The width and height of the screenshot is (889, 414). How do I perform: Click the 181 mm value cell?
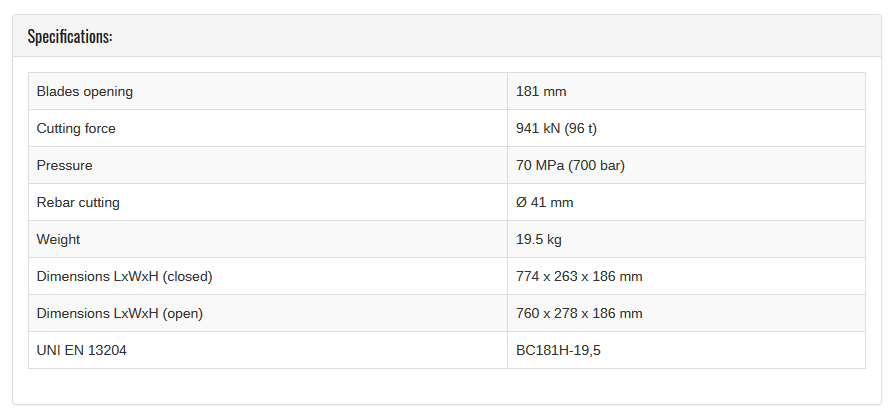tap(686, 91)
